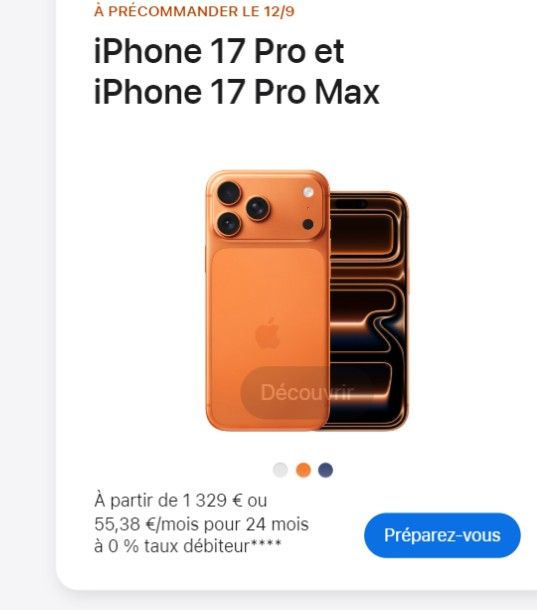Click the top-left camera lens
This screenshot has width=537, height=610.
tap(229, 193)
